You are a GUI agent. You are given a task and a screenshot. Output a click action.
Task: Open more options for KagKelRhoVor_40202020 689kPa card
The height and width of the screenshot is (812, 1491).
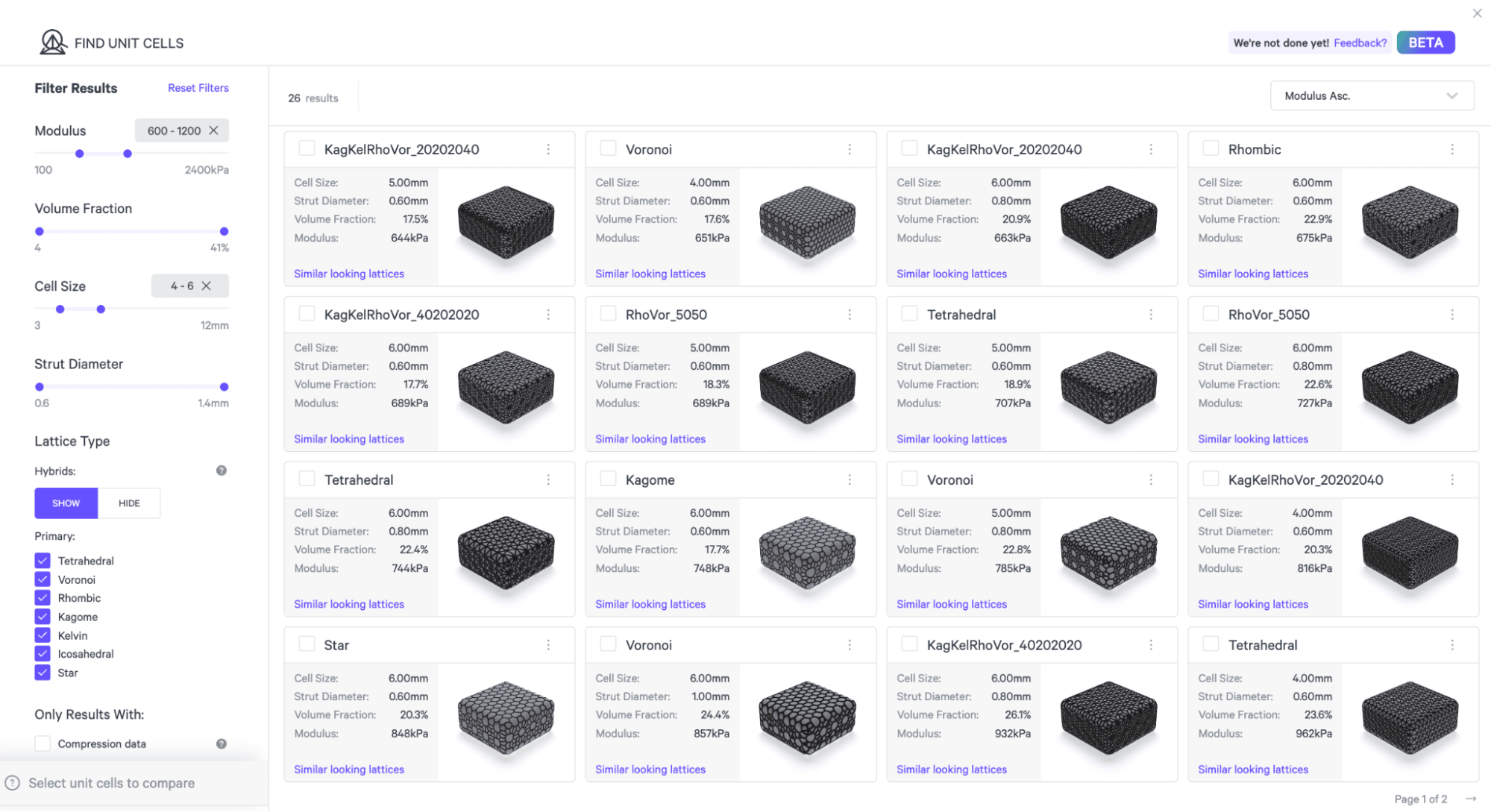click(x=548, y=314)
